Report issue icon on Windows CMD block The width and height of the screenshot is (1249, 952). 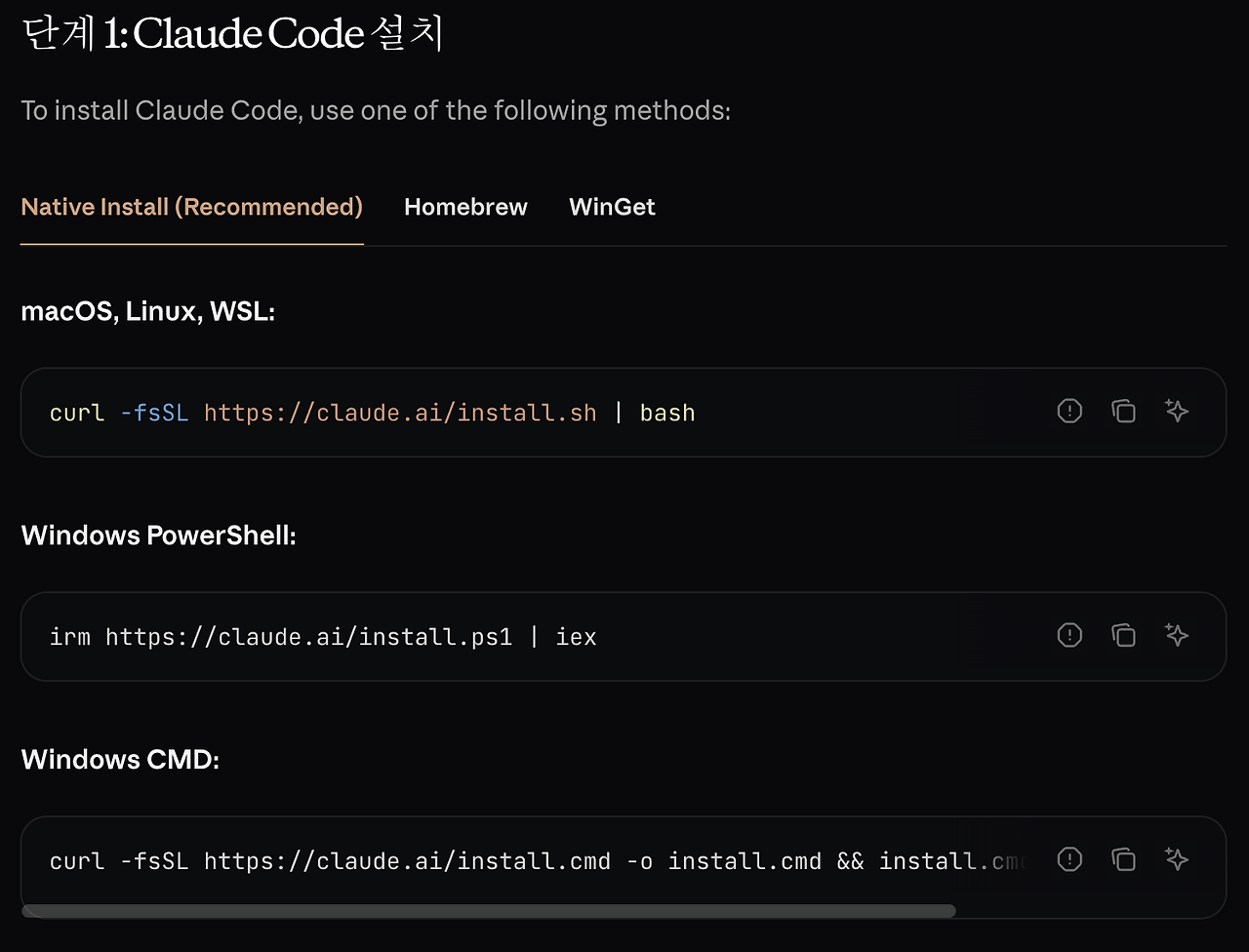[1069, 859]
